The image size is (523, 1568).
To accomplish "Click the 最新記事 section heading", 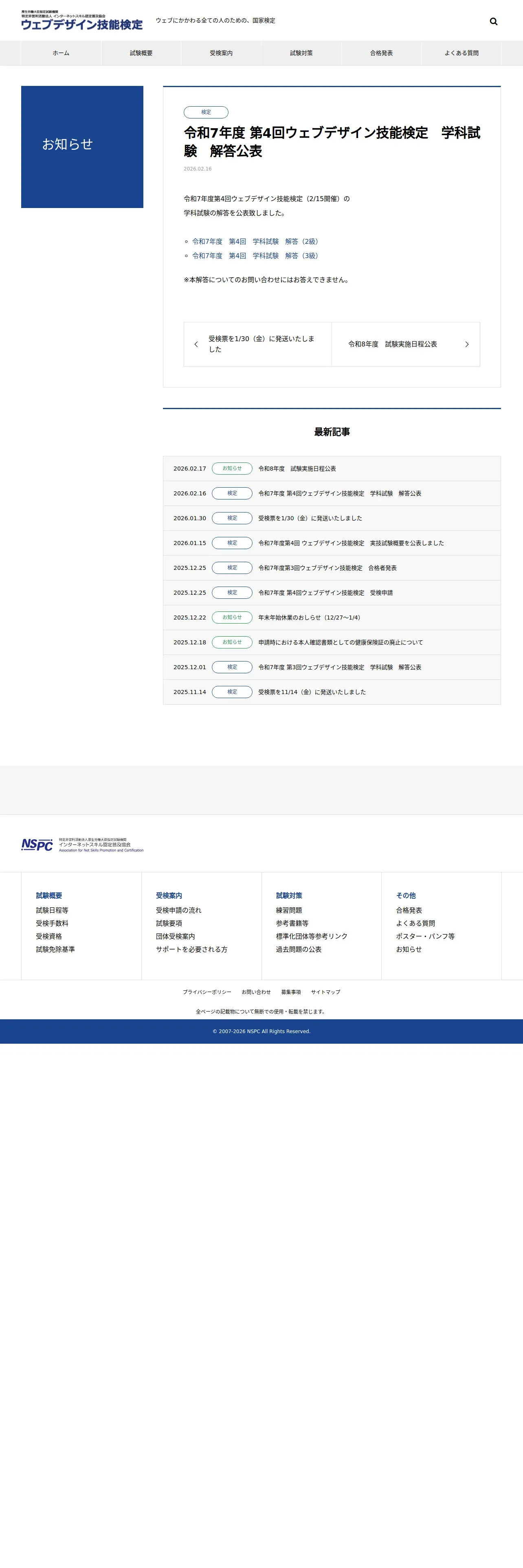I will coord(332,432).
